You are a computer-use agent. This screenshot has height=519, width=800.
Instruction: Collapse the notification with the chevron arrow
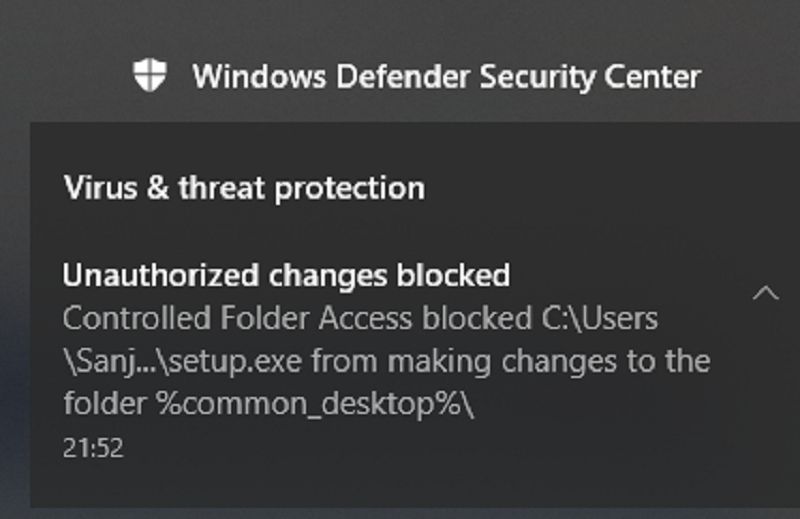point(765,293)
